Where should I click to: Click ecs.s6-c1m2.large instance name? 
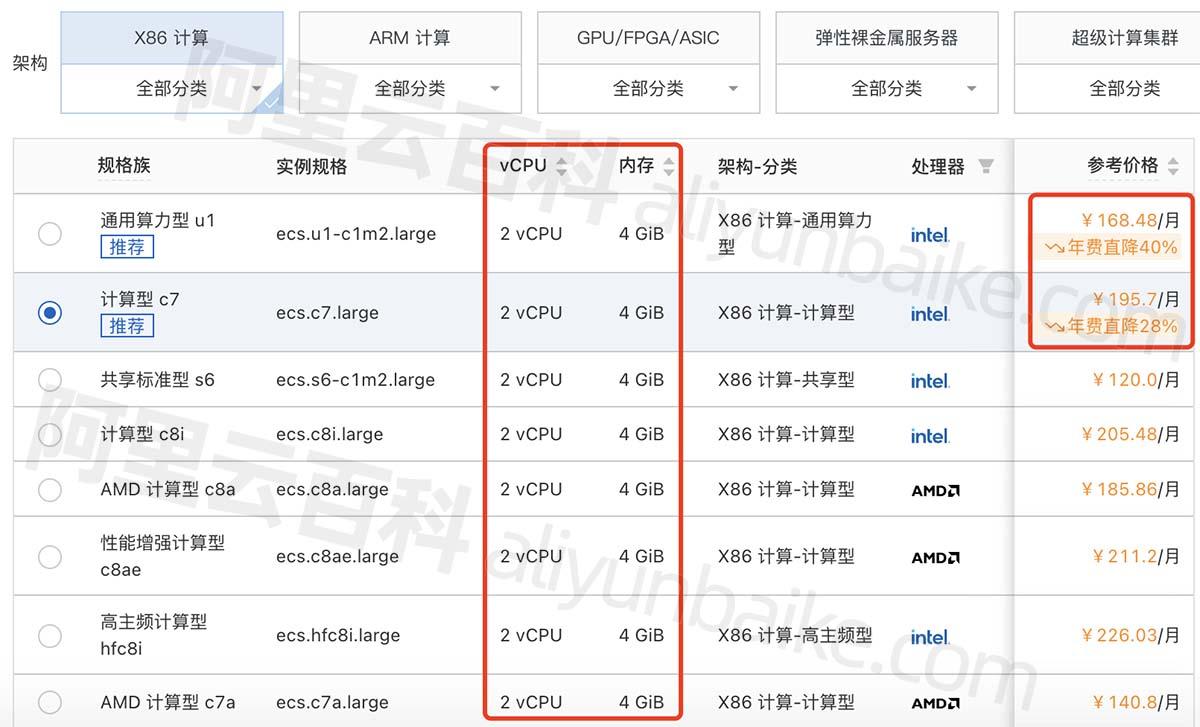(355, 380)
